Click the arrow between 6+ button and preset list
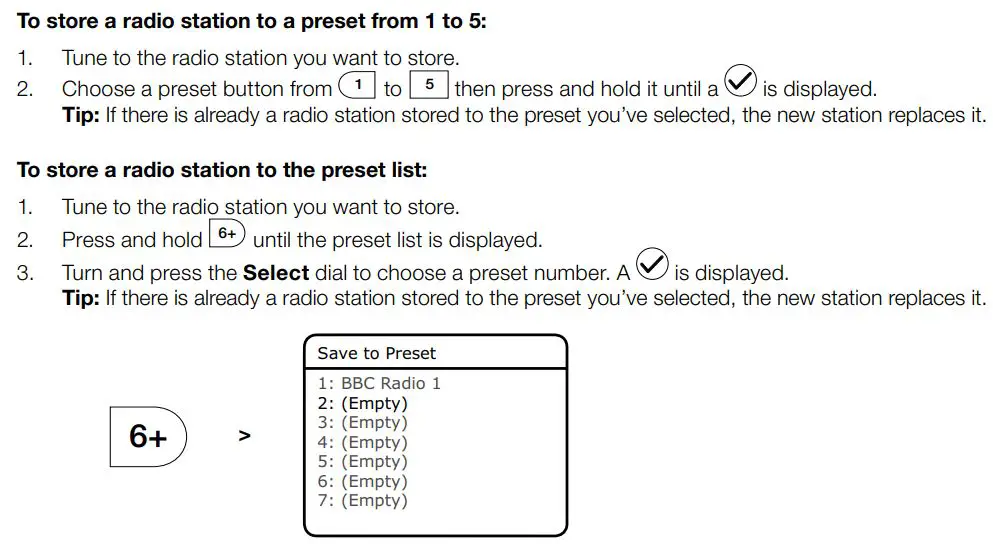 tap(245, 436)
